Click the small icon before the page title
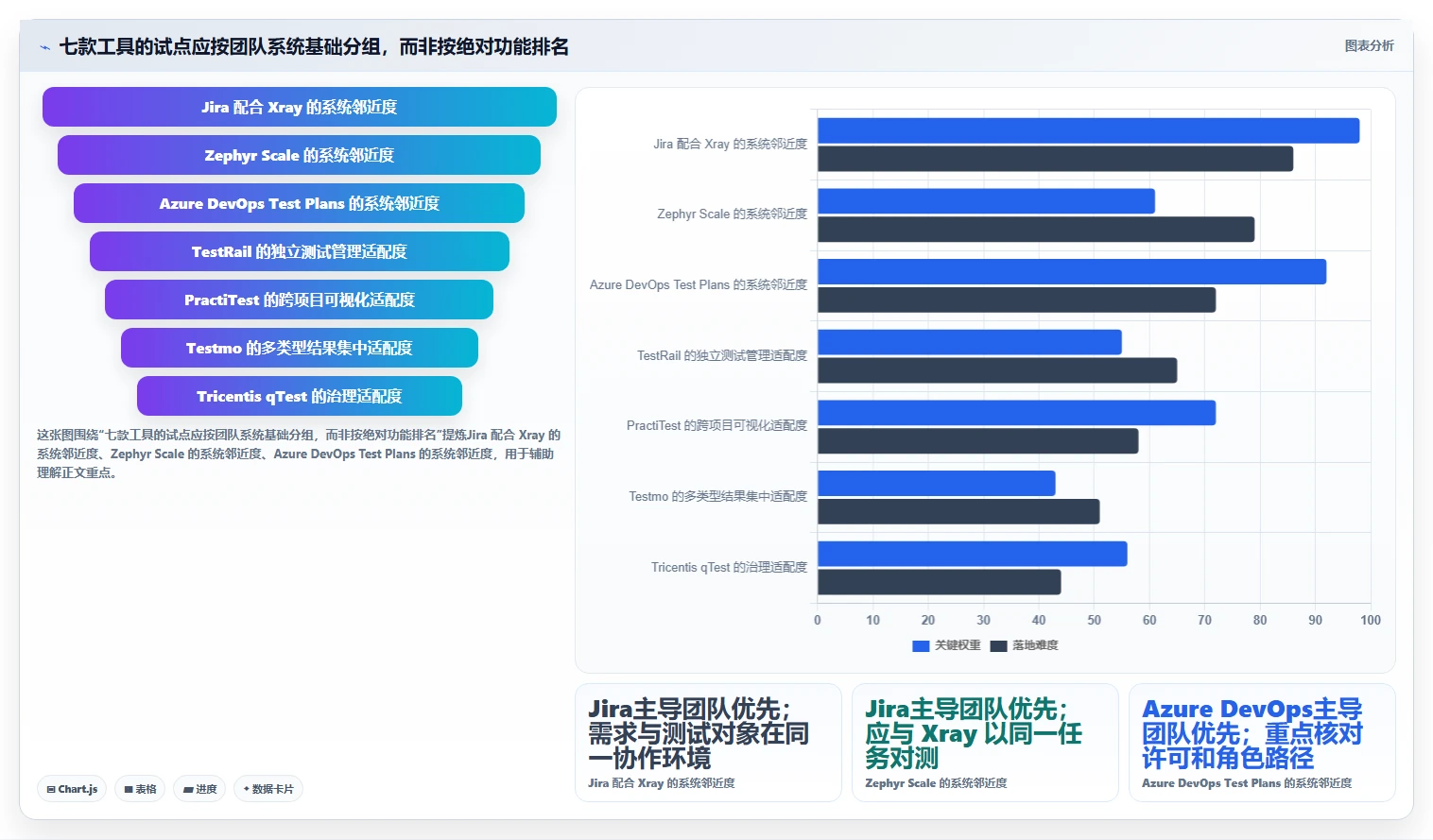This screenshot has width=1433, height=840. (44, 47)
